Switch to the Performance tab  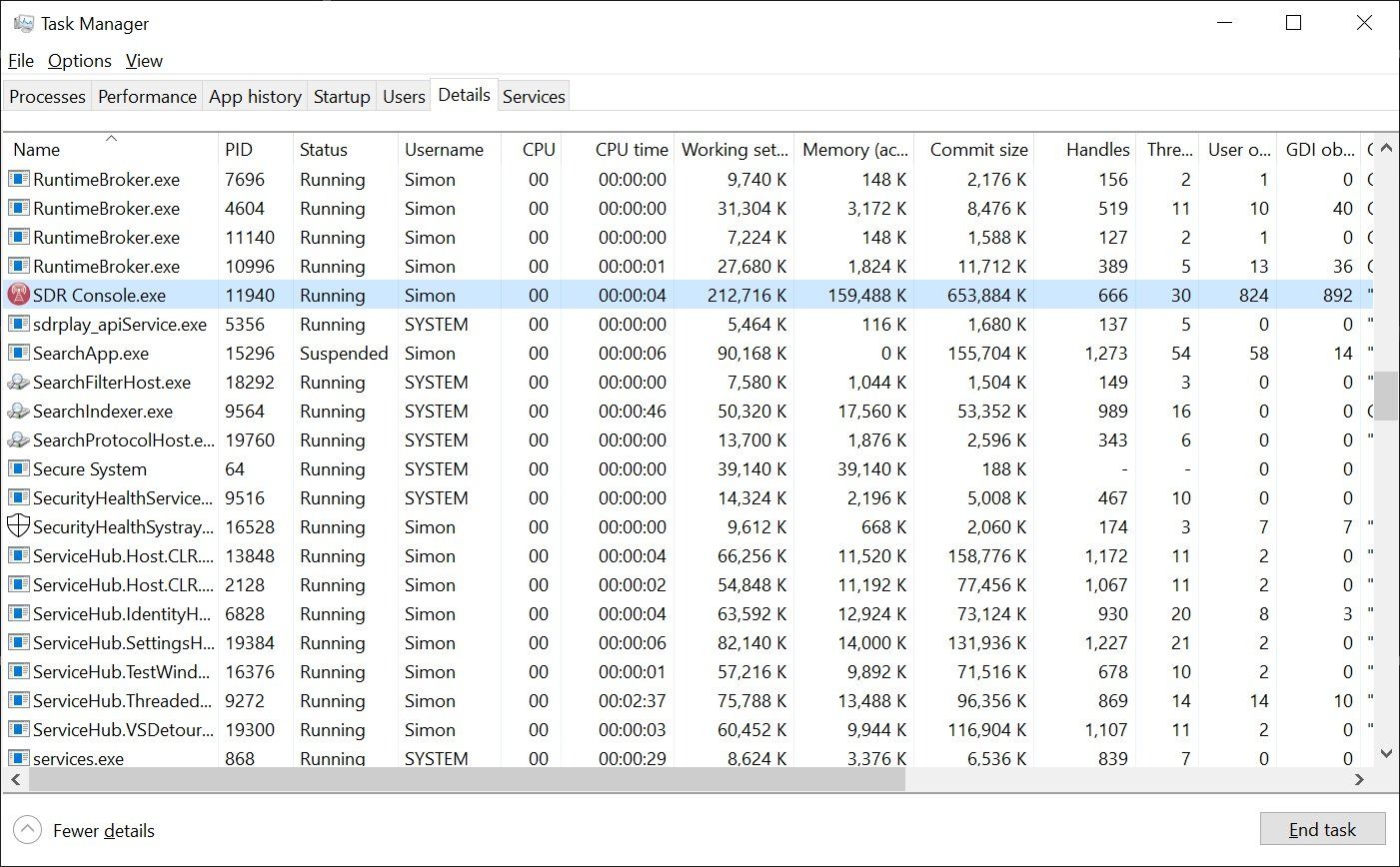click(147, 97)
